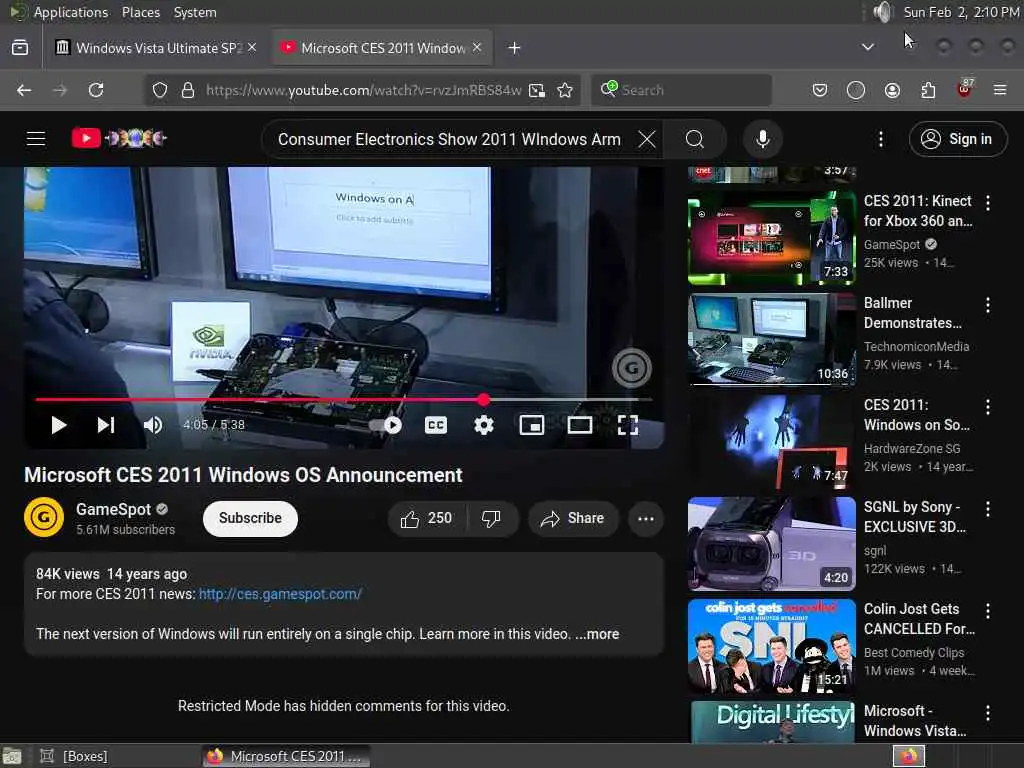This screenshot has width=1024, height=768.
Task: Open more actions under the video
Action: (646, 519)
